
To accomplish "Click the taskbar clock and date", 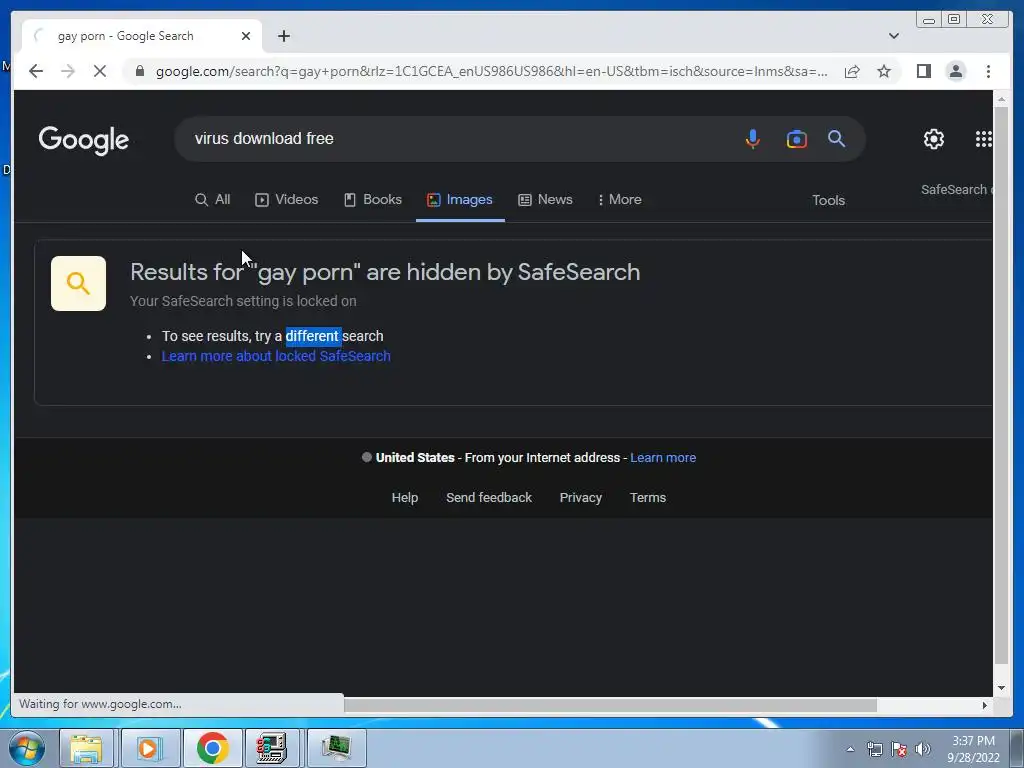I will [x=973, y=749].
